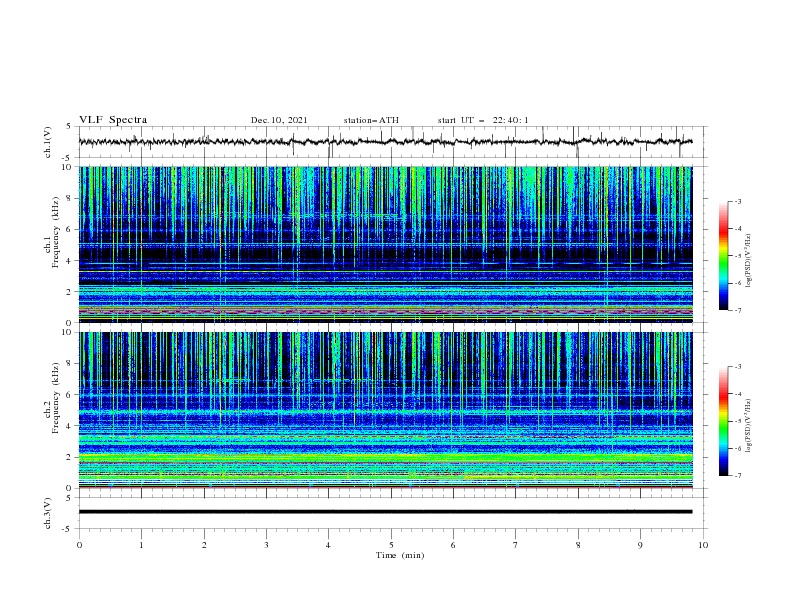Click the ch.3 flat black waveform trace
This screenshot has width=792, height=612.
click(x=385, y=512)
